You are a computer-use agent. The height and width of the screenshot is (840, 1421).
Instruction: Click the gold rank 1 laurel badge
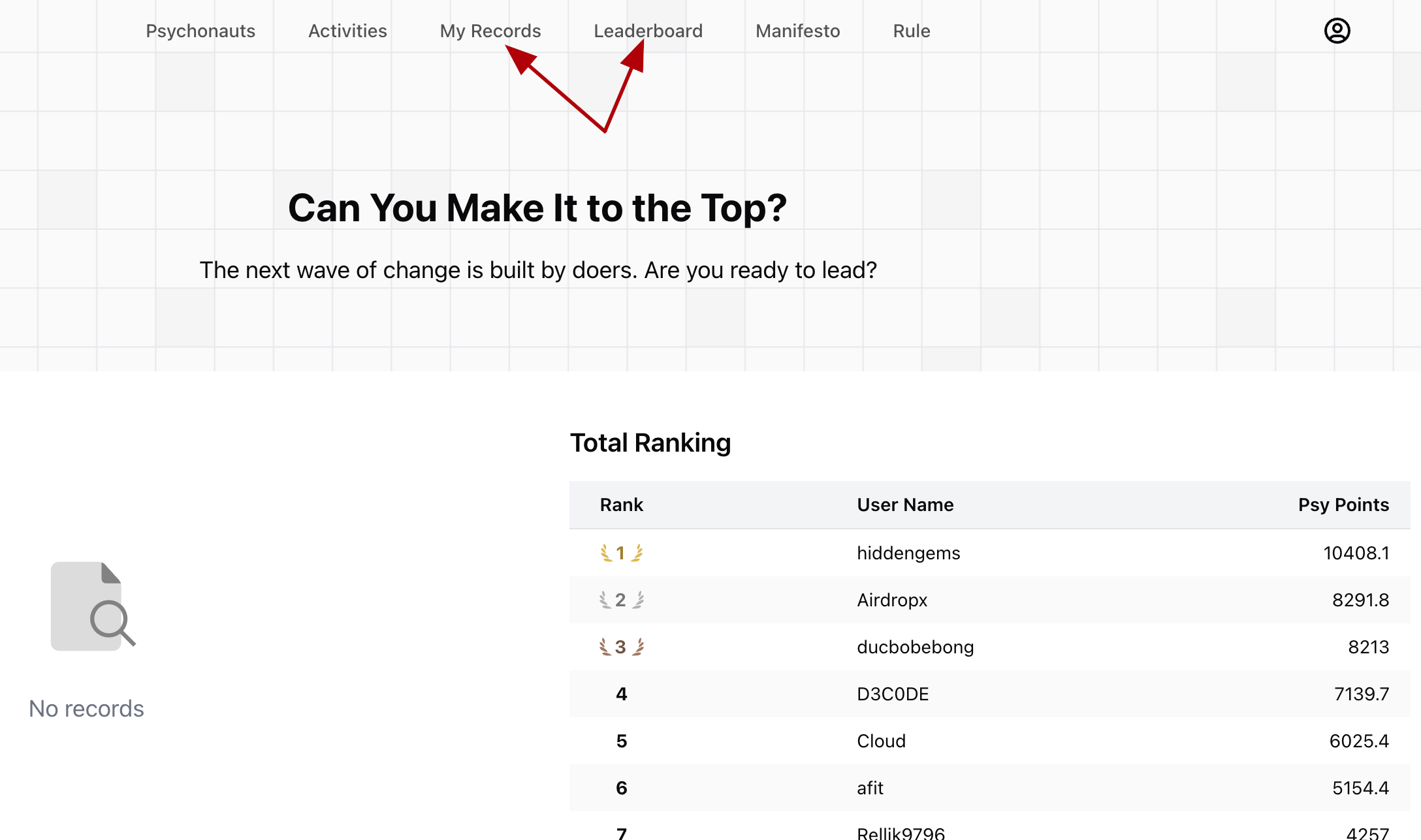(621, 553)
